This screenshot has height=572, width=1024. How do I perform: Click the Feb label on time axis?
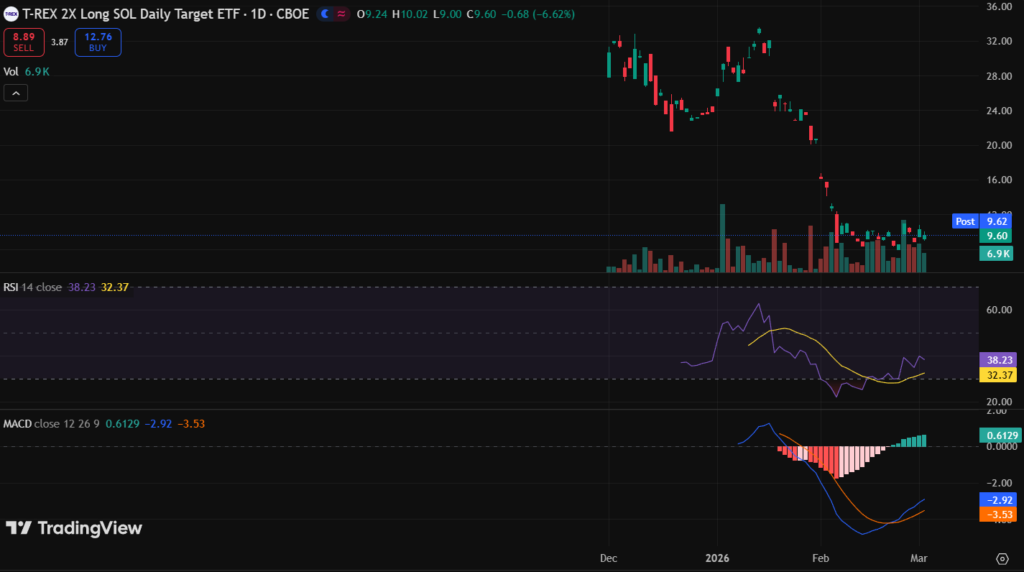point(821,558)
